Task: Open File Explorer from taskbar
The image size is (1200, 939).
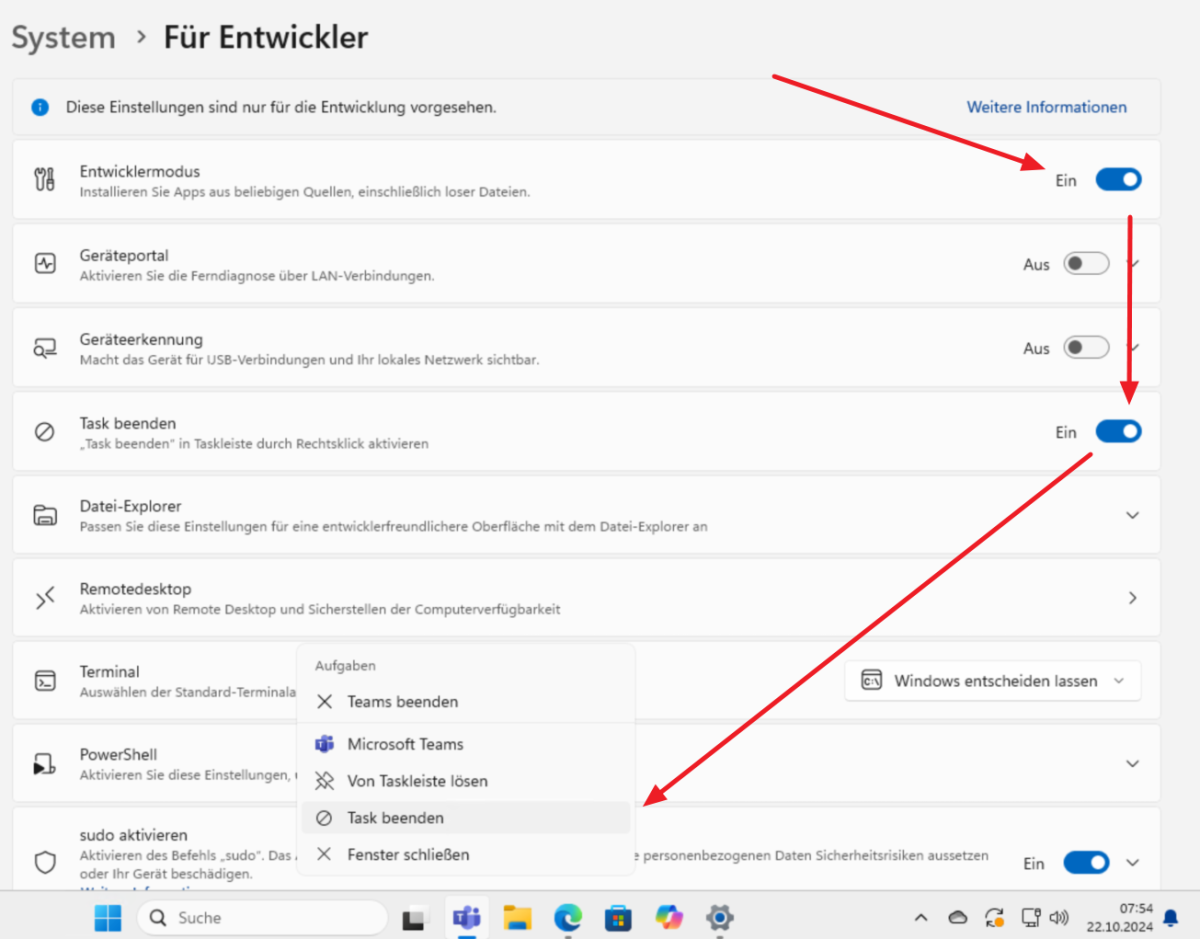Action: 517,917
